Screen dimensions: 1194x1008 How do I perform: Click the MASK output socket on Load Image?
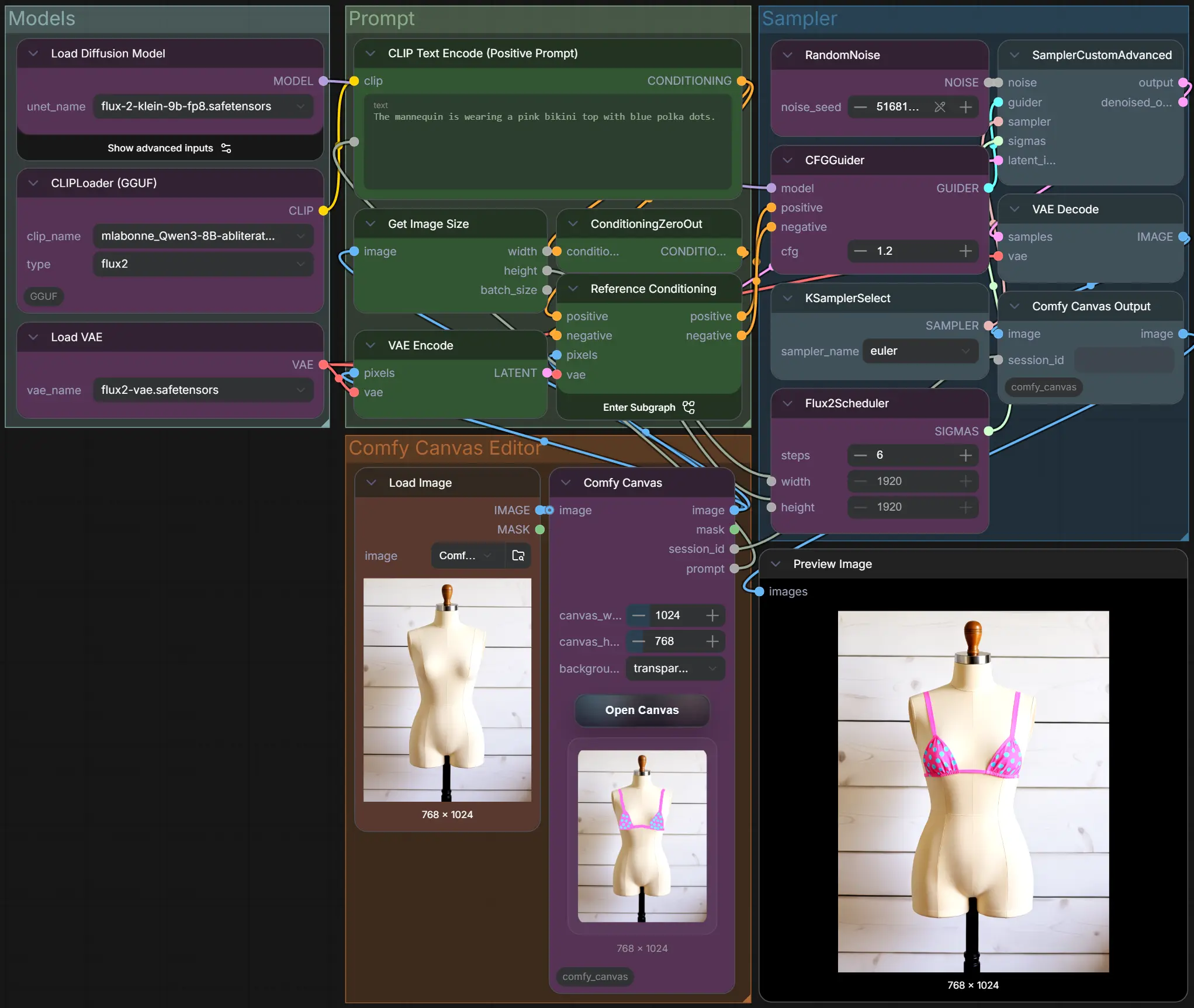click(540, 529)
